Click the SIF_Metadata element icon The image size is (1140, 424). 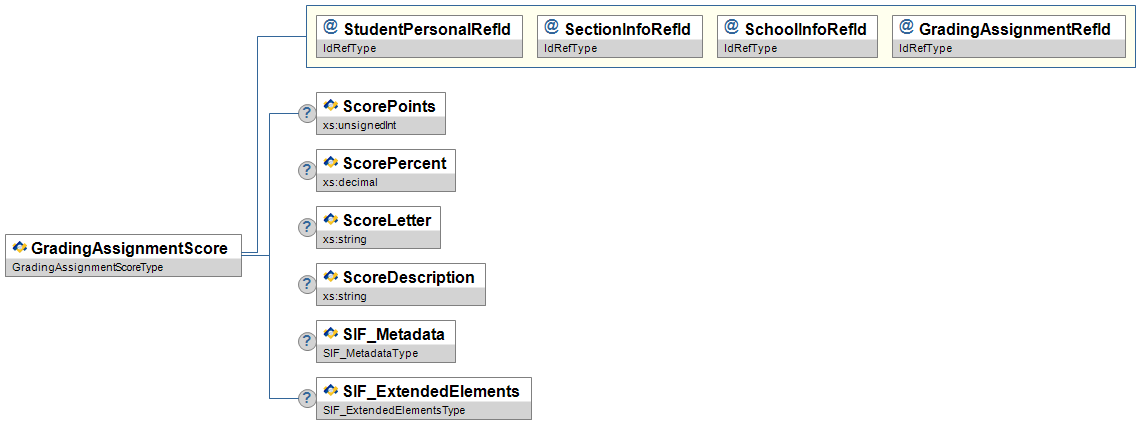coord(331,333)
